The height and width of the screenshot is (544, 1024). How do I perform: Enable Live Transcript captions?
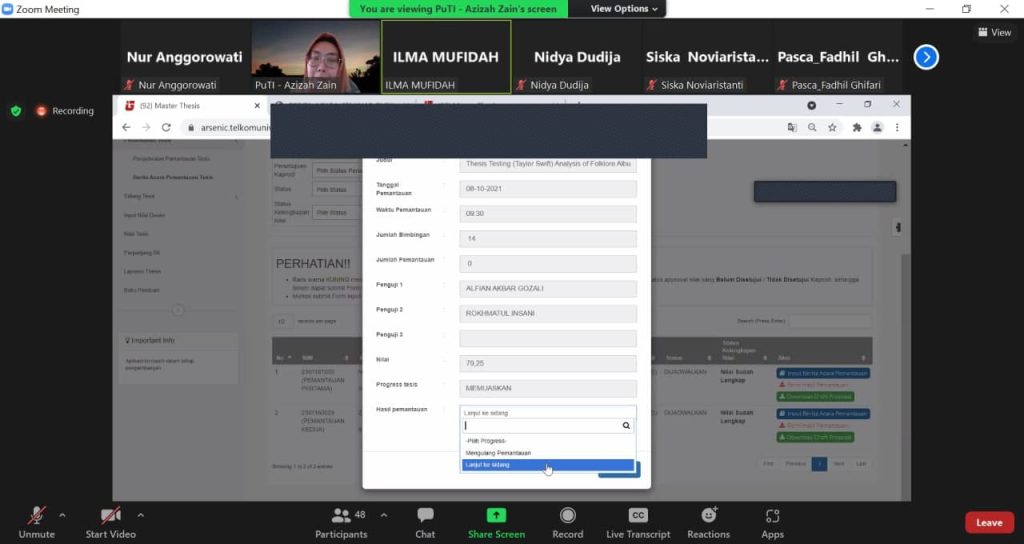pyautogui.click(x=638, y=516)
